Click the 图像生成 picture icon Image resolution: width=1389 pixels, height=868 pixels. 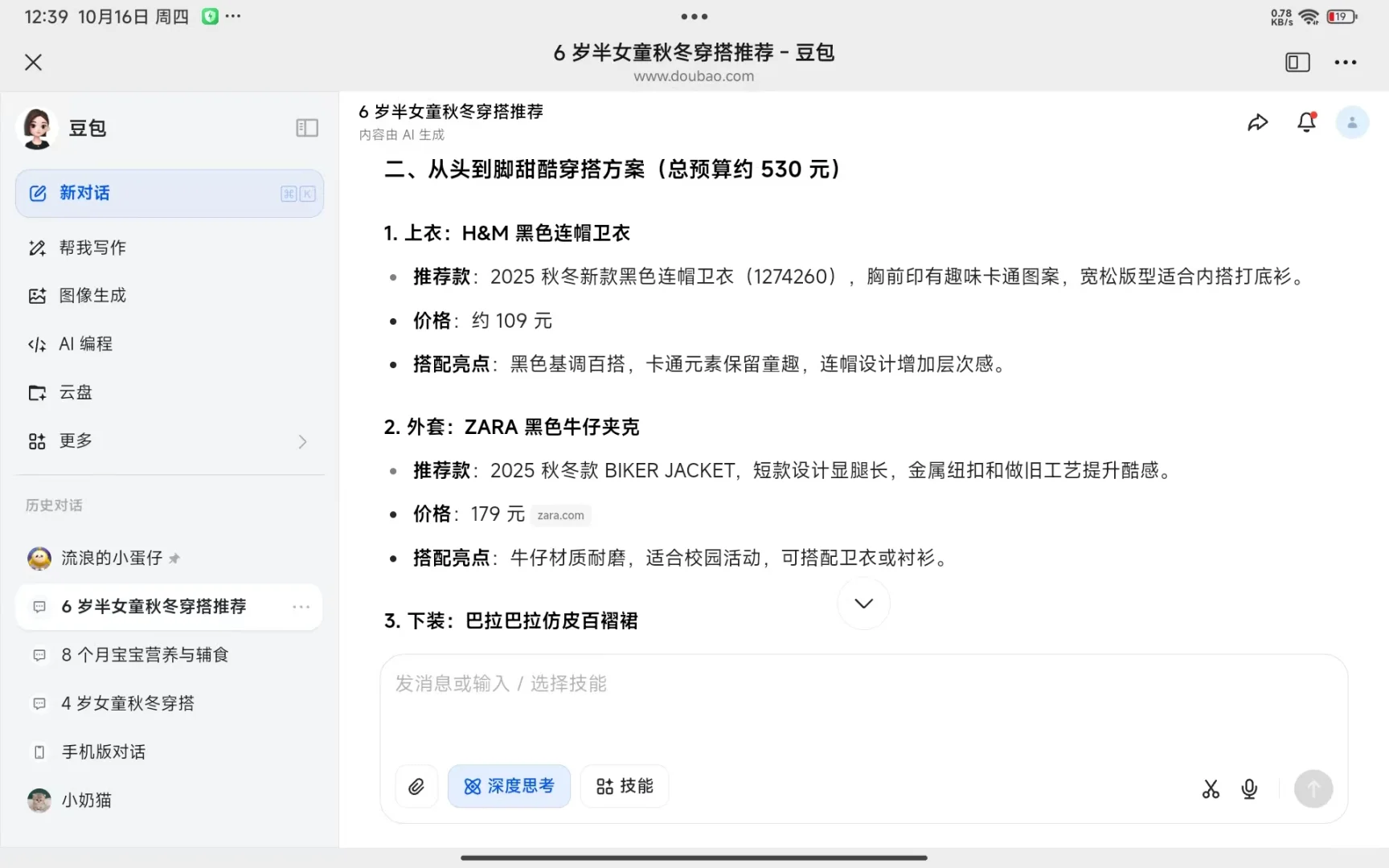click(37, 296)
